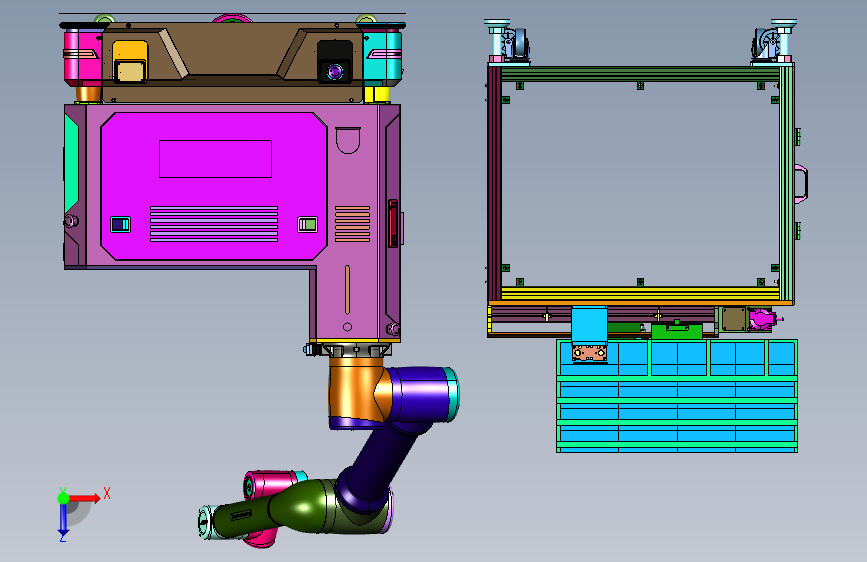Select the orange base joint of robot arm
This screenshot has height=562, width=867.
[356, 390]
